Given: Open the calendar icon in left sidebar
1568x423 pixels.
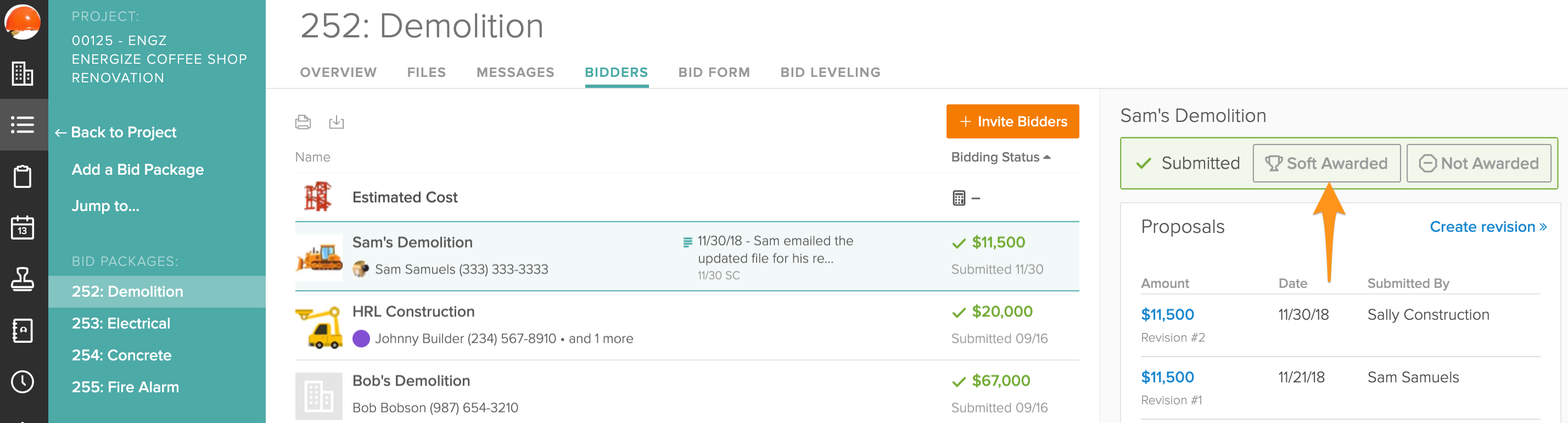Looking at the screenshot, I should pyautogui.click(x=23, y=227).
